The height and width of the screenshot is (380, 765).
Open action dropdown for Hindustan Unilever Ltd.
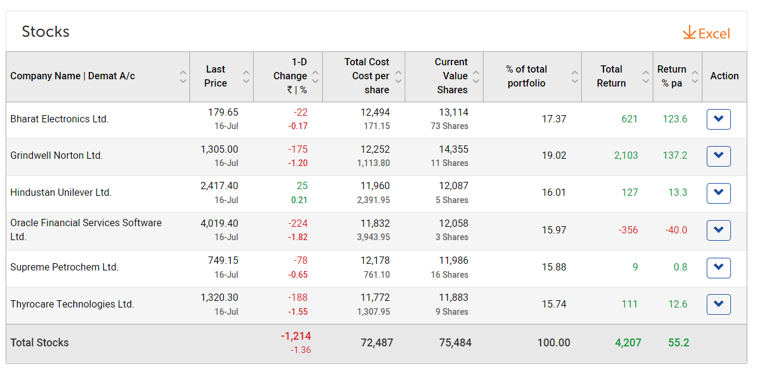pyautogui.click(x=718, y=193)
